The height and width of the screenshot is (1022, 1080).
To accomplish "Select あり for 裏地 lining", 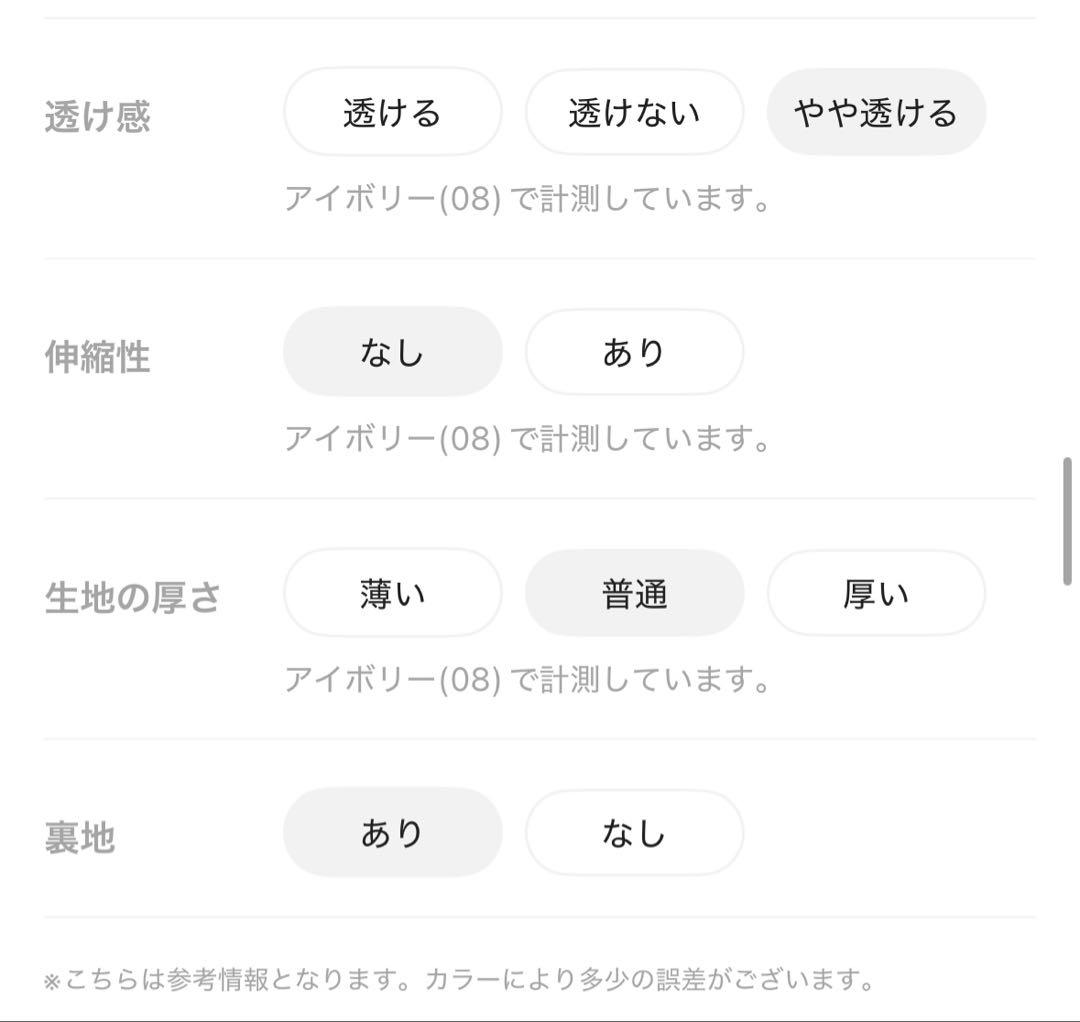I will click(393, 833).
